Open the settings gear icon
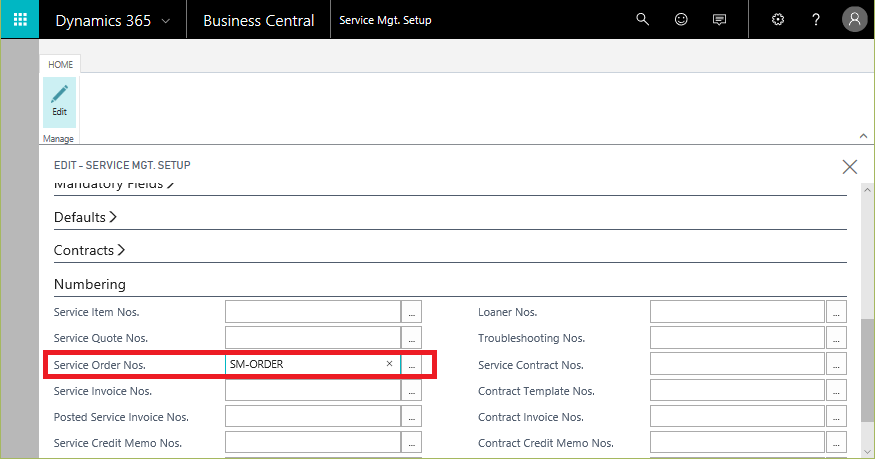The width and height of the screenshot is (875, 459). pyautogui.click(x=778, y=20)
